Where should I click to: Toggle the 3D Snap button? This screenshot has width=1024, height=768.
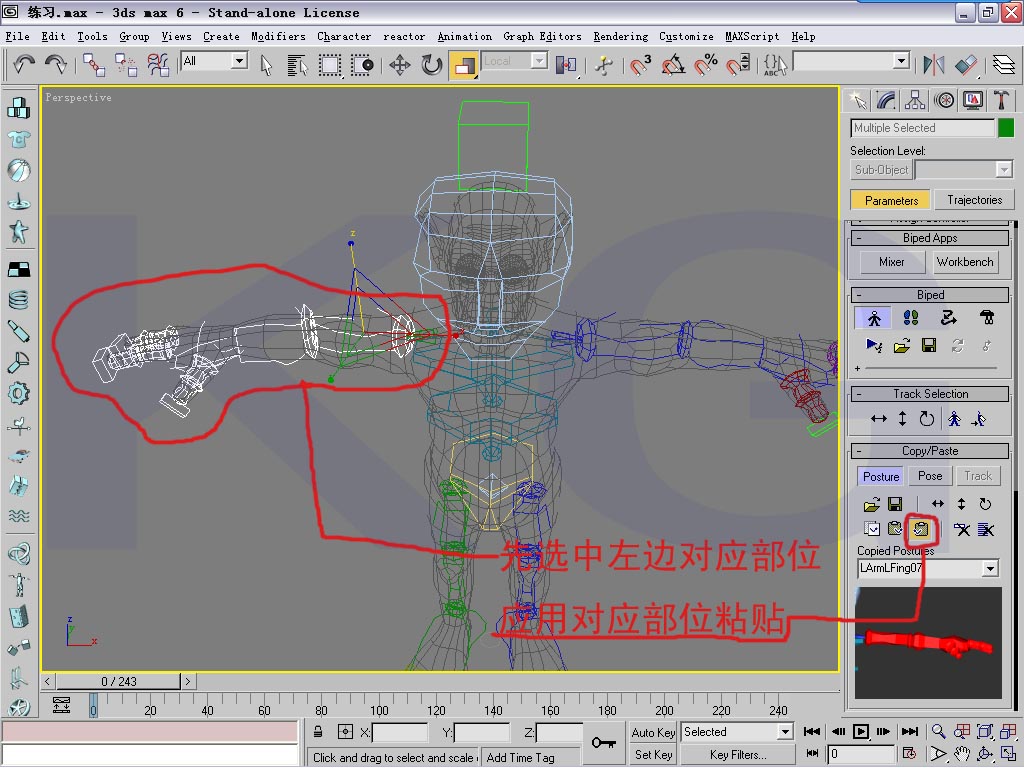(x=641, y=65)
